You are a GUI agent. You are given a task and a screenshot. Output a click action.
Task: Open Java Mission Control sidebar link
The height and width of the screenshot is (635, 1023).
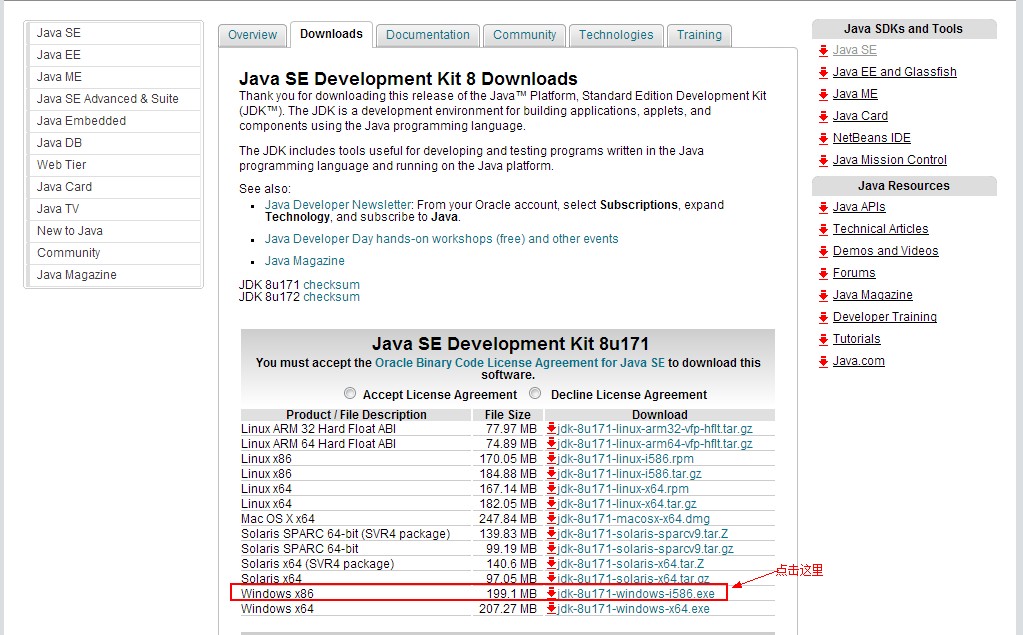(889, 161)
